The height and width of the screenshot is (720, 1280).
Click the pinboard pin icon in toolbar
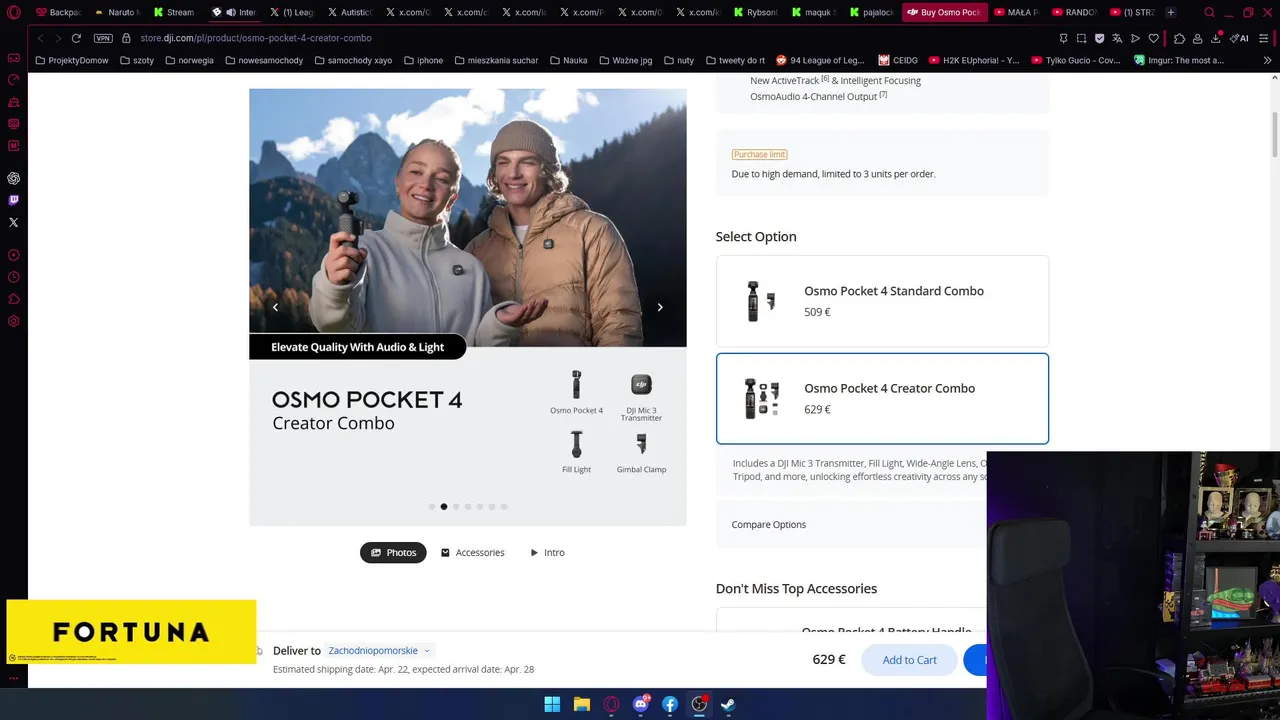[x=1063, y=38]
